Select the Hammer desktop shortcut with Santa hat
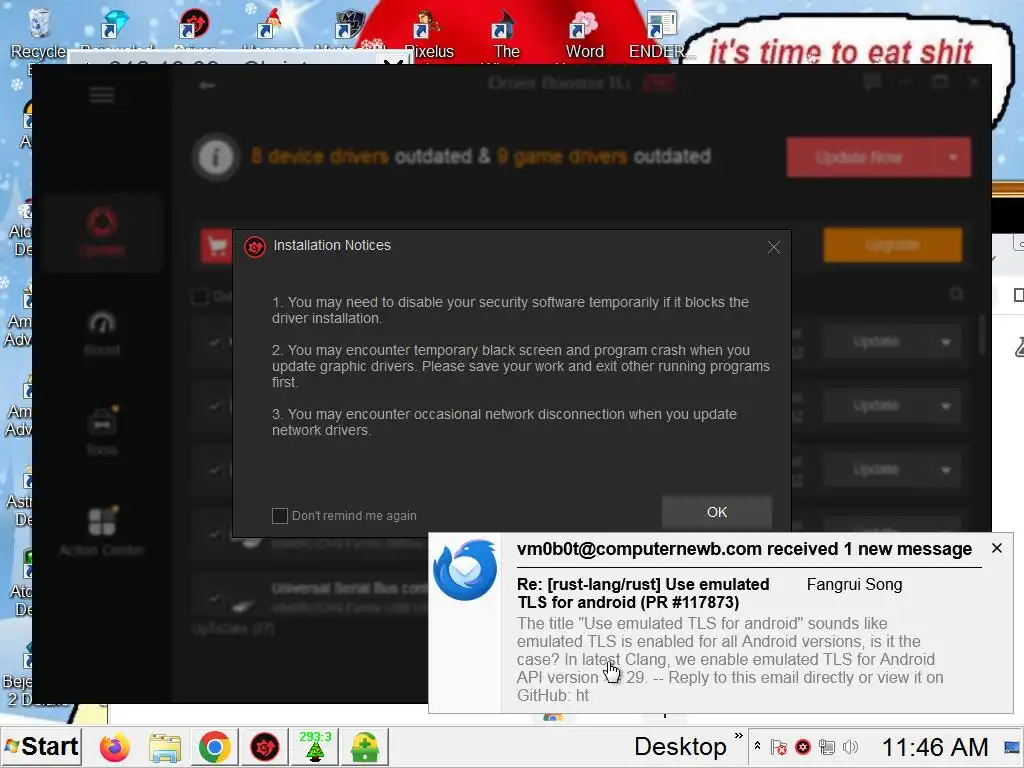The width and height of the screenshot is (1024, 768). tap(271, 31)
